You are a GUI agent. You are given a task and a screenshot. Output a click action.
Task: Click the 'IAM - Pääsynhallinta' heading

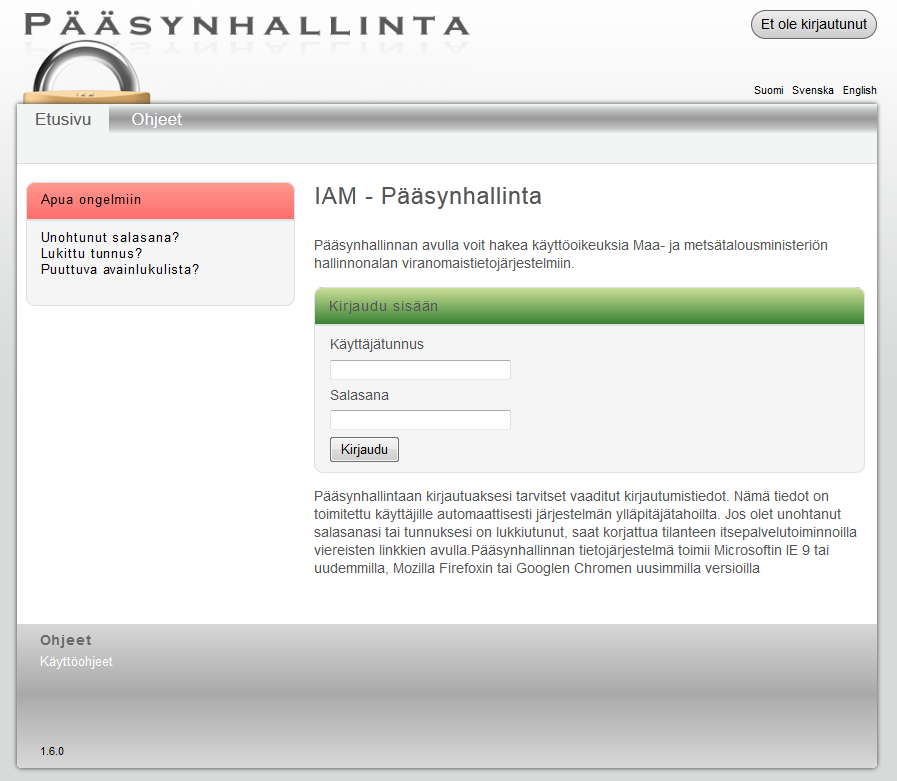pyautogui.click(x=427, y=196)
